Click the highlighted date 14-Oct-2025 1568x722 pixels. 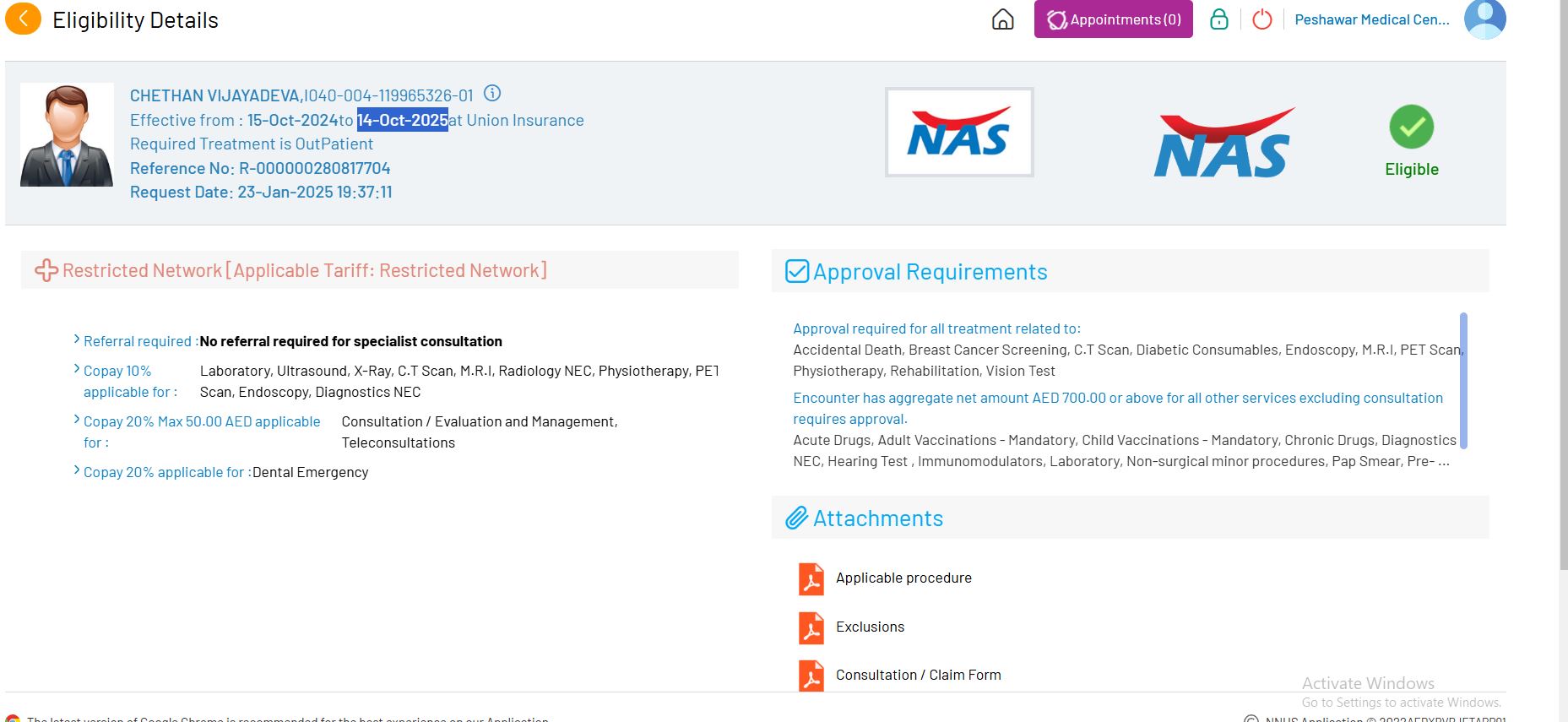tap(403, 120)
